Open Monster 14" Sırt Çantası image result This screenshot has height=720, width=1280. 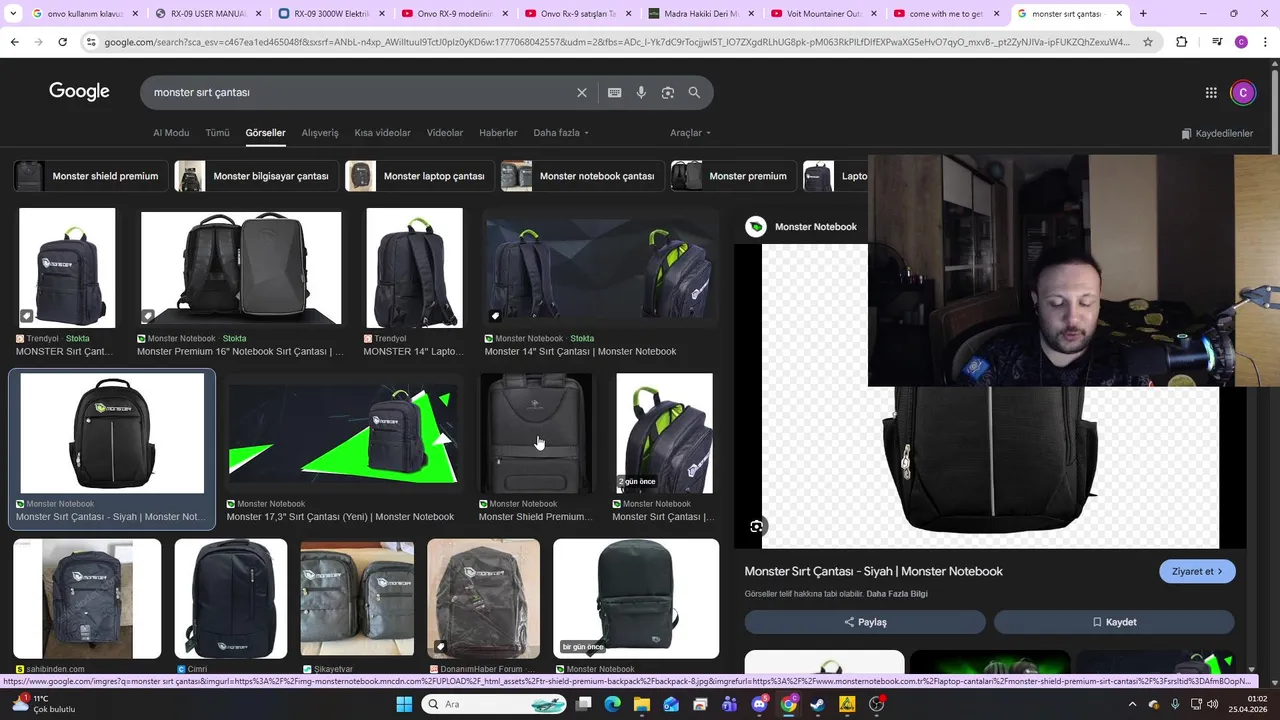(x=600, y=267)
